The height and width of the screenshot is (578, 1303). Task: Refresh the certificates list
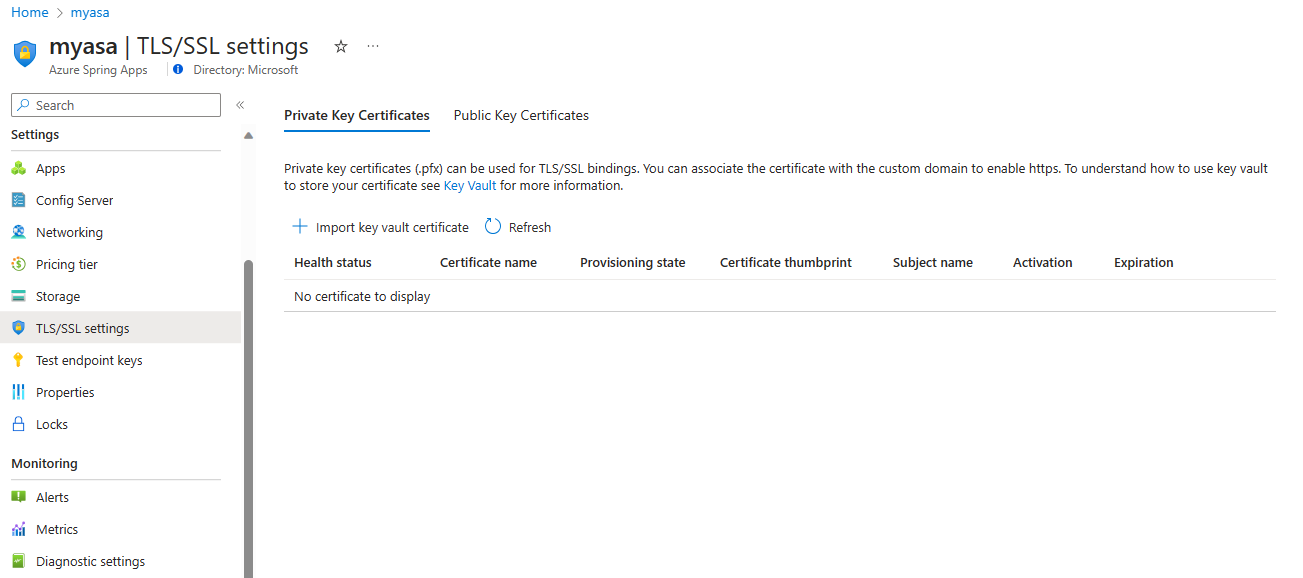pos(517,227)
